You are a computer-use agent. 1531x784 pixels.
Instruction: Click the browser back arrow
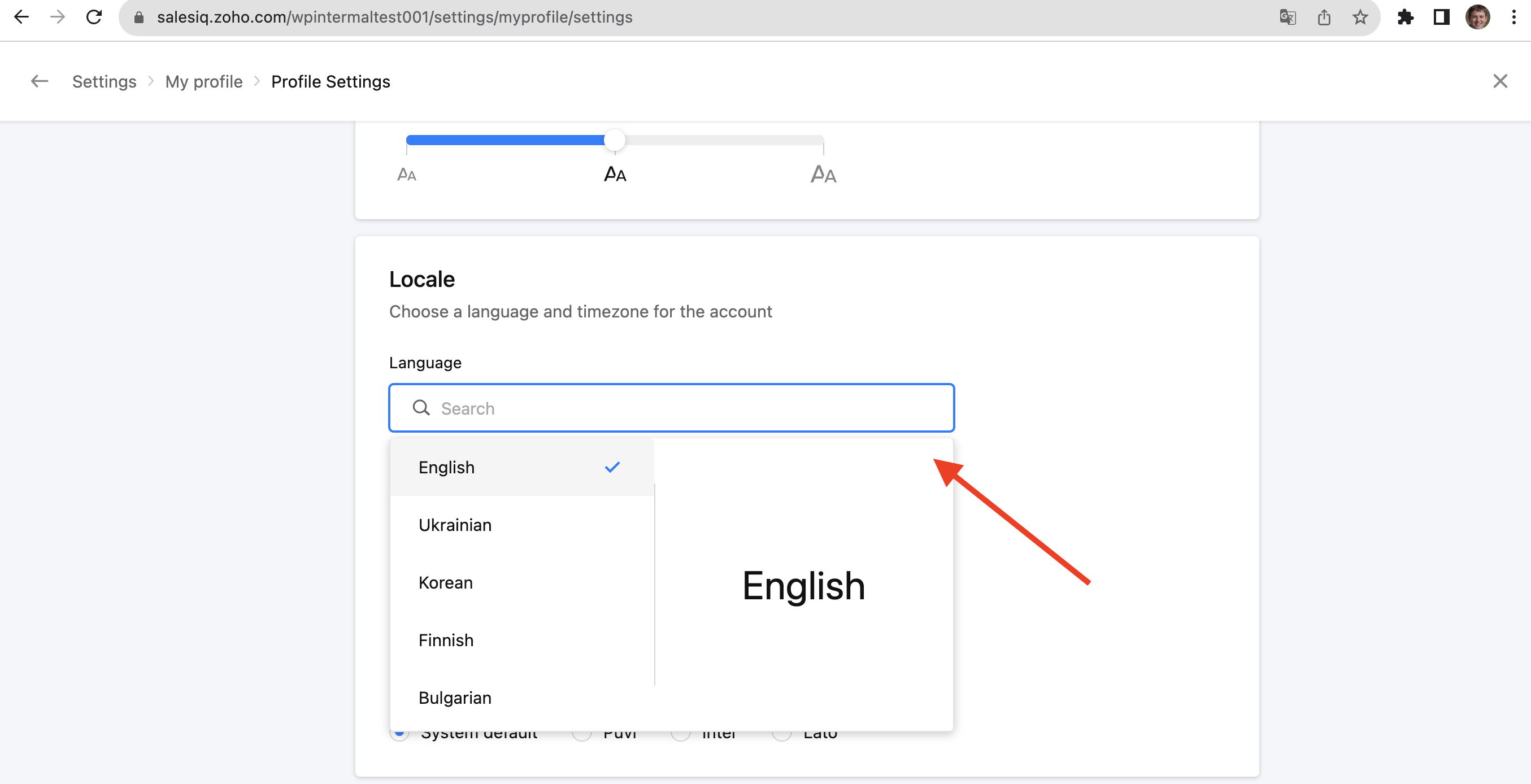(x=21, y=16)
